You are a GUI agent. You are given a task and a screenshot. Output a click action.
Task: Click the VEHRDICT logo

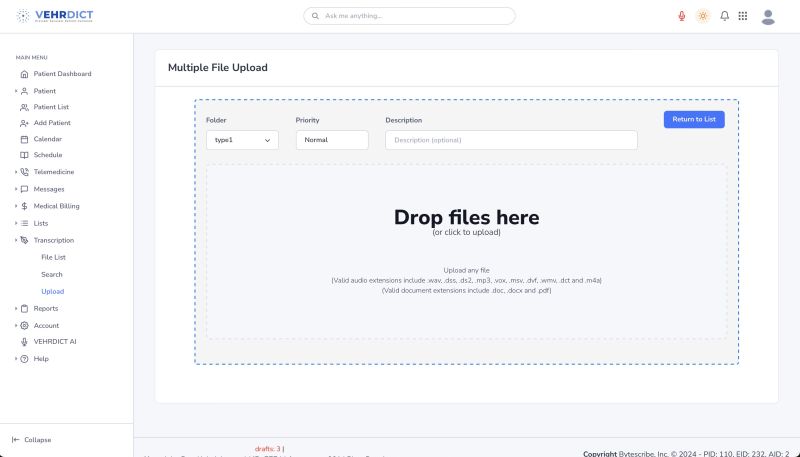[x=55, y=16]
